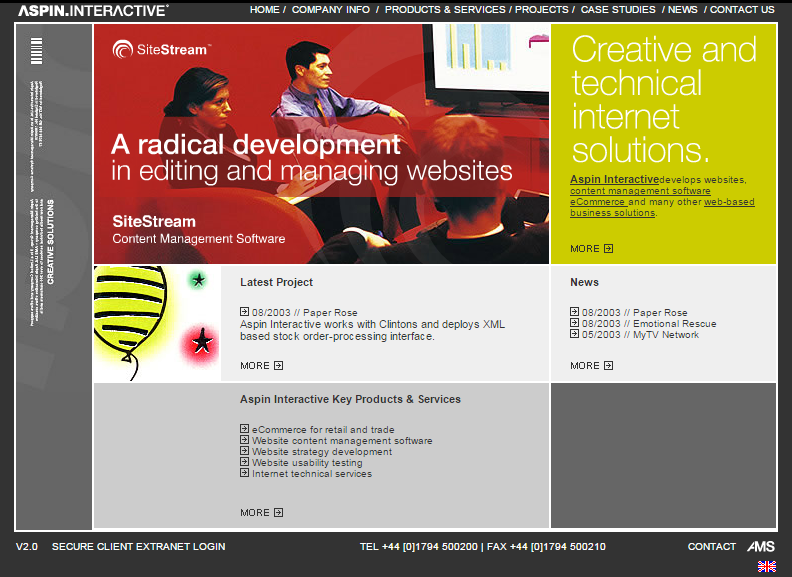Click SiteStream Content Management Software caption
792x577 pixels.
tap(199, 229)
